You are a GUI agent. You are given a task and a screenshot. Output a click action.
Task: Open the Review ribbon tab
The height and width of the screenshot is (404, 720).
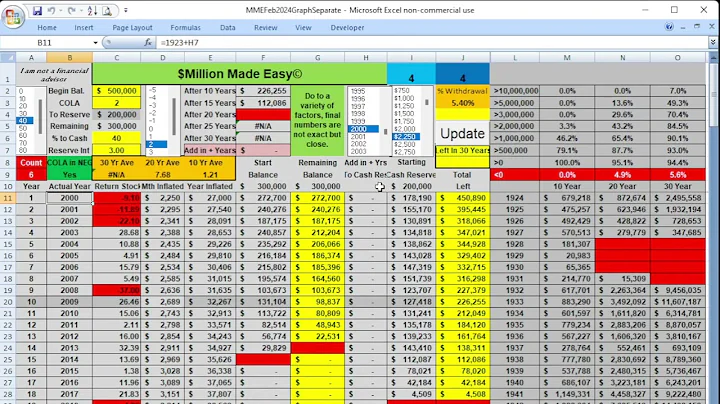click(x=265, y=28)
